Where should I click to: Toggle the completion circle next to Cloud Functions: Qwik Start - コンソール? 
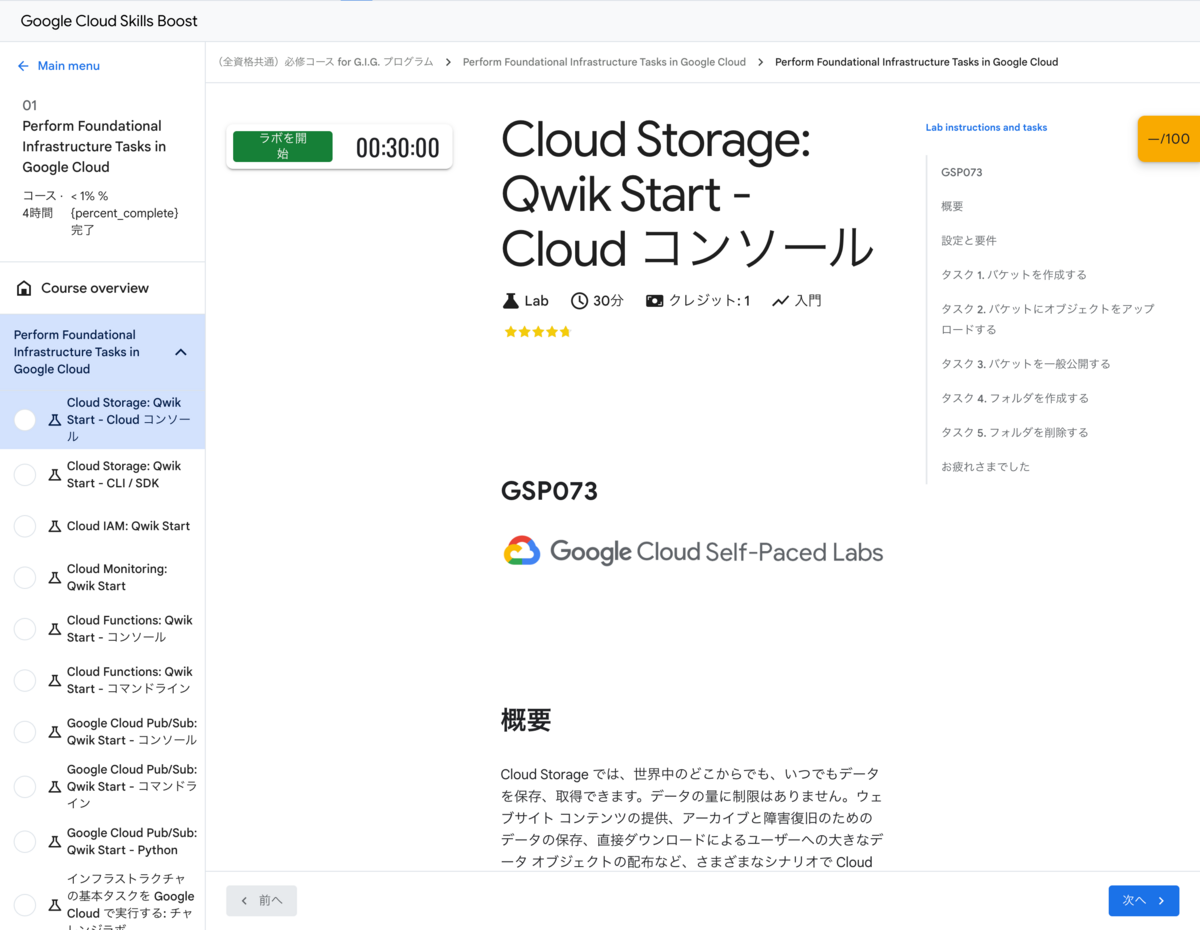tap(24, 628)
